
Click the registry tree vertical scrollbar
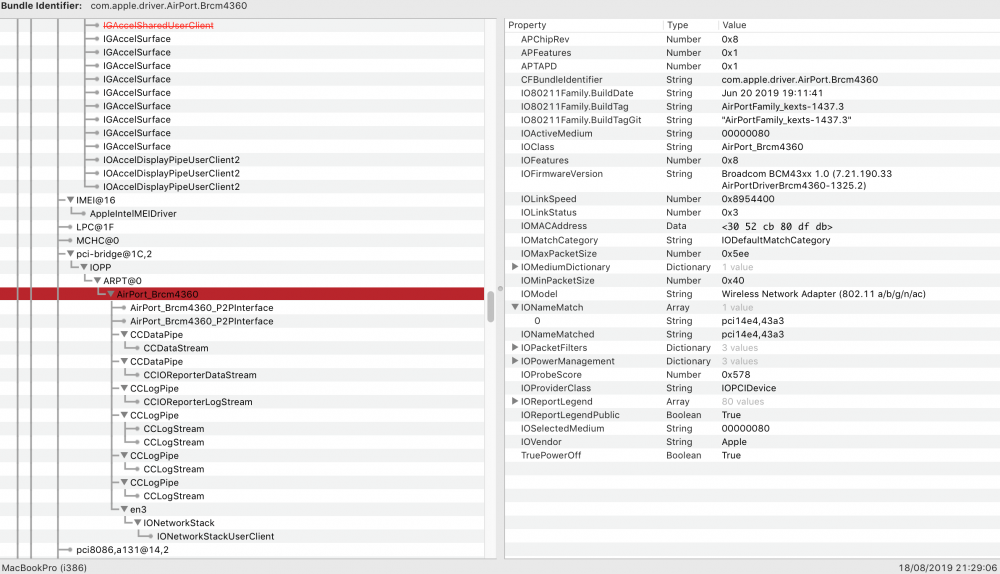490,306
